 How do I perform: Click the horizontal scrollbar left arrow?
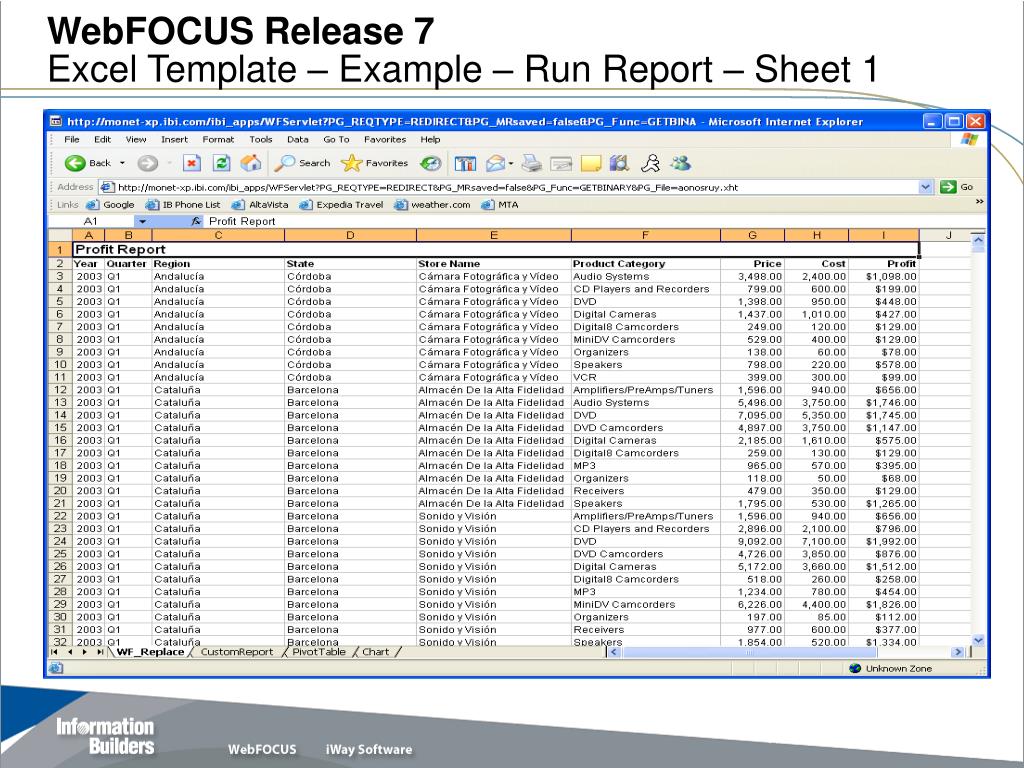click(x=614, y=652)
